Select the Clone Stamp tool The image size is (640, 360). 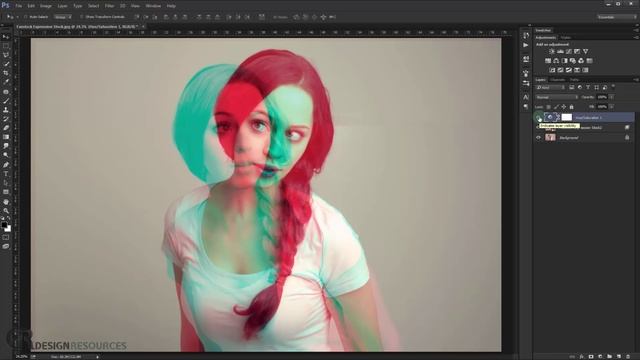point(6,110)
